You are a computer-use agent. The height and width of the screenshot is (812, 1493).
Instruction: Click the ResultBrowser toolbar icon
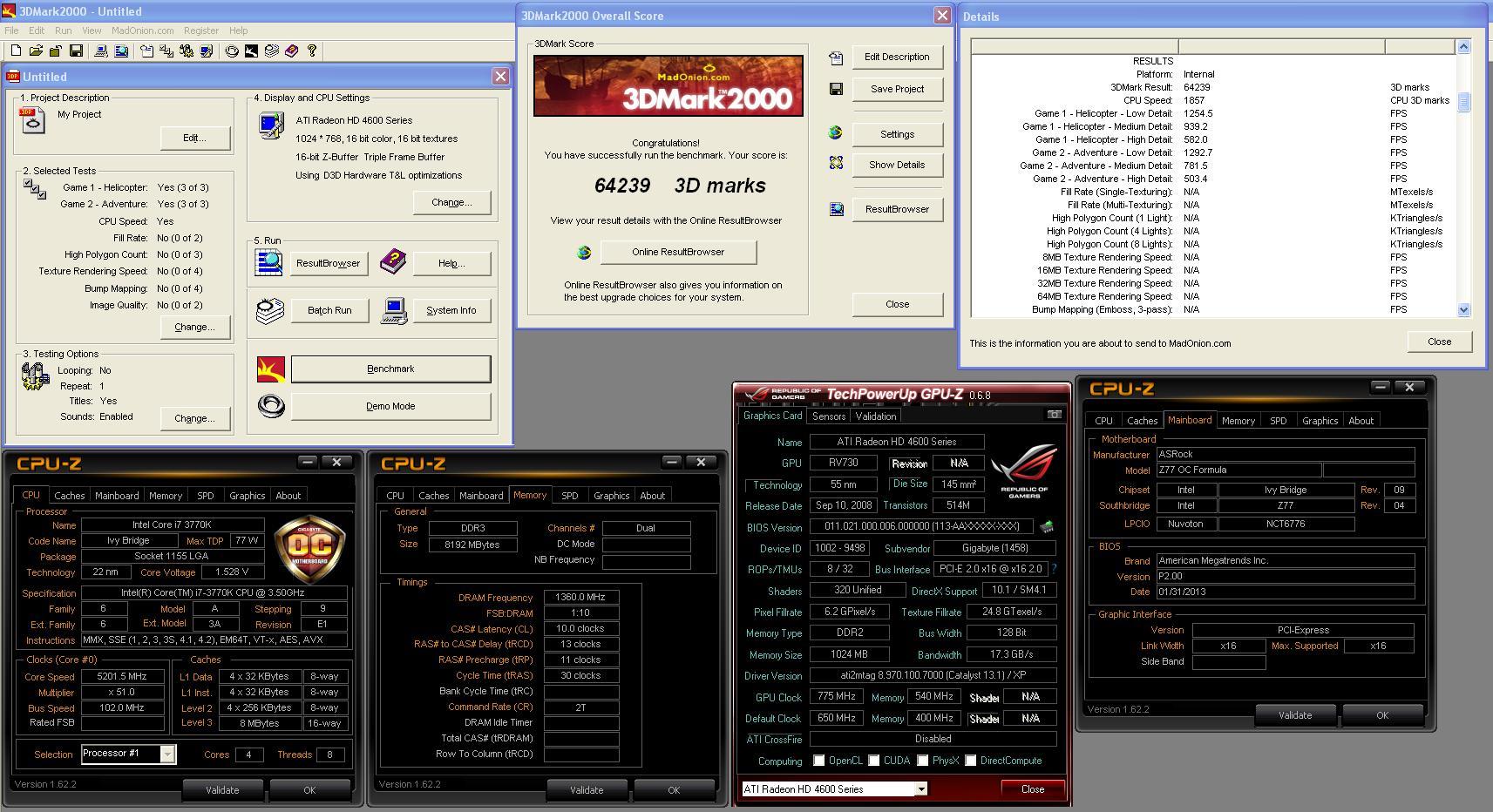pyautogui.click(x=121, y=51)
